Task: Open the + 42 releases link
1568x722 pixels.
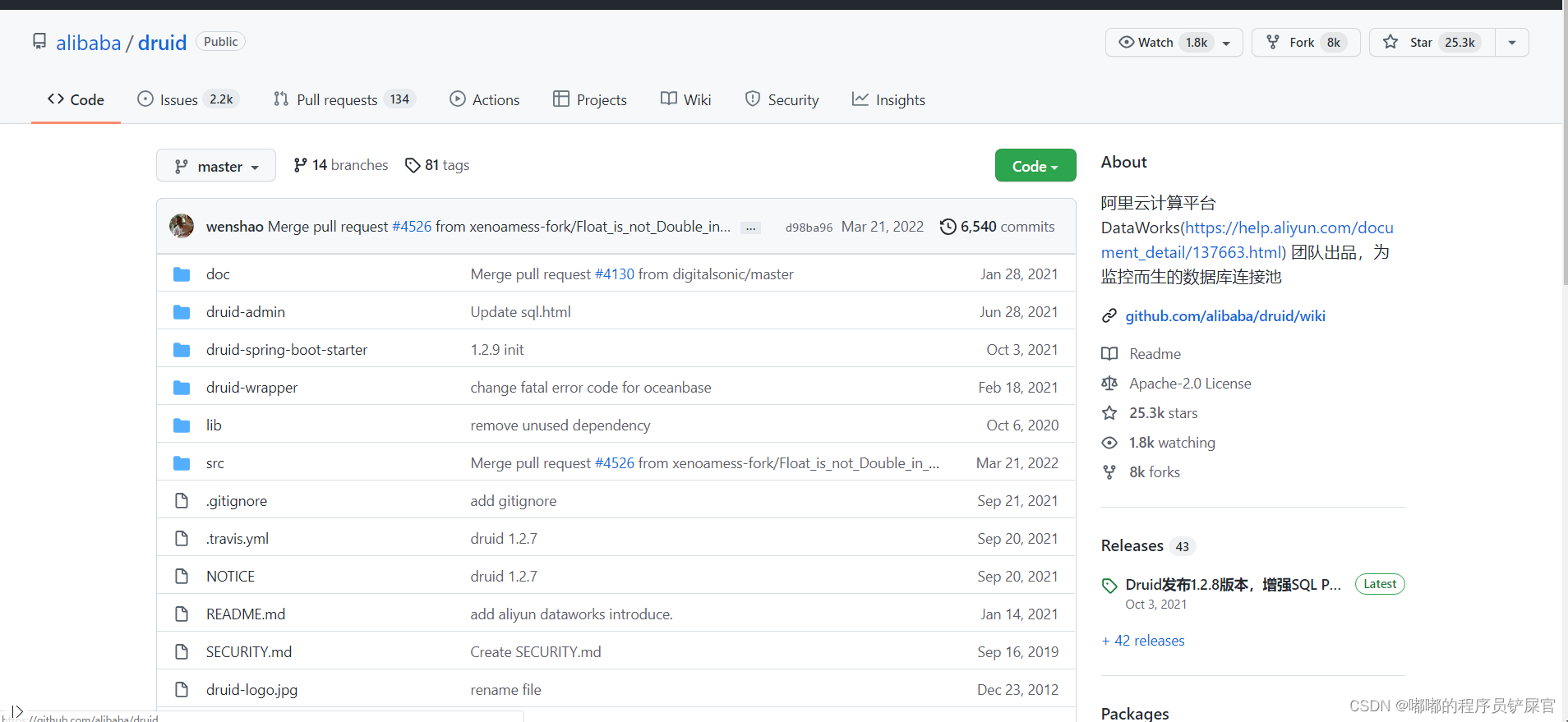Action: (1143, 641)
